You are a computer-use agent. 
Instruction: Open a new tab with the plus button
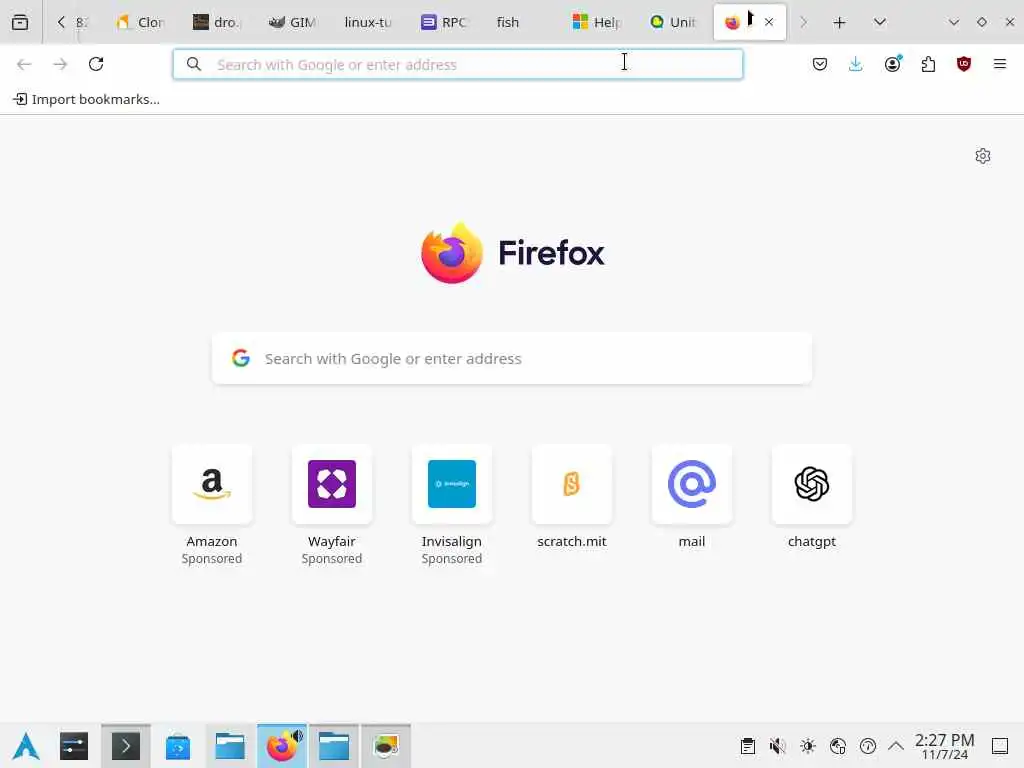pyautogui.click(x=839, y=22)
